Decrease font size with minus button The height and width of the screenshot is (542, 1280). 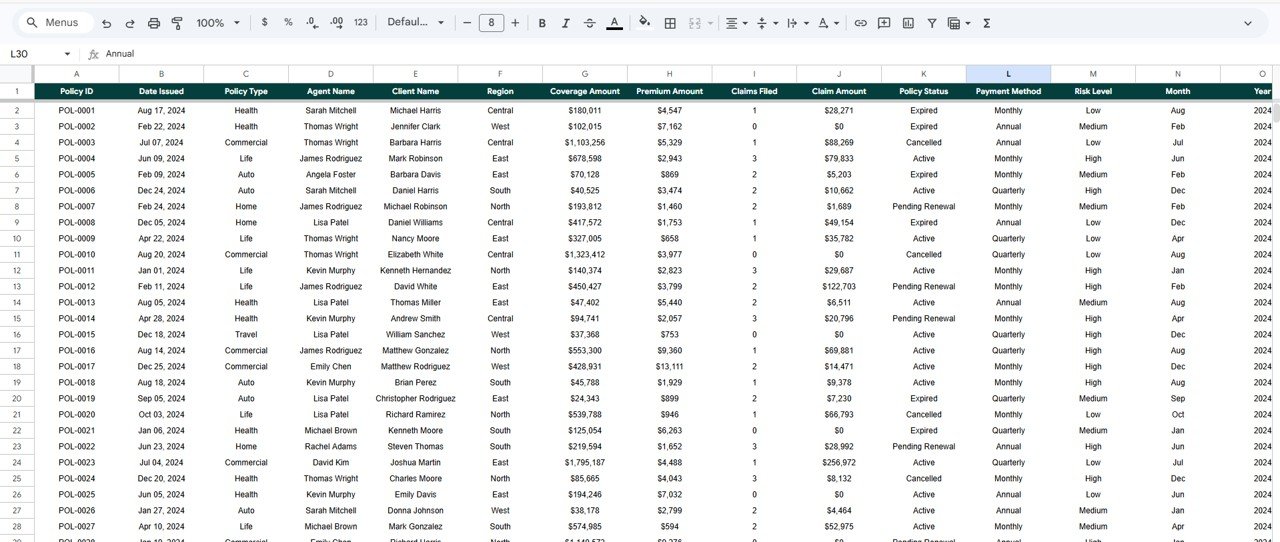point(467,23)
